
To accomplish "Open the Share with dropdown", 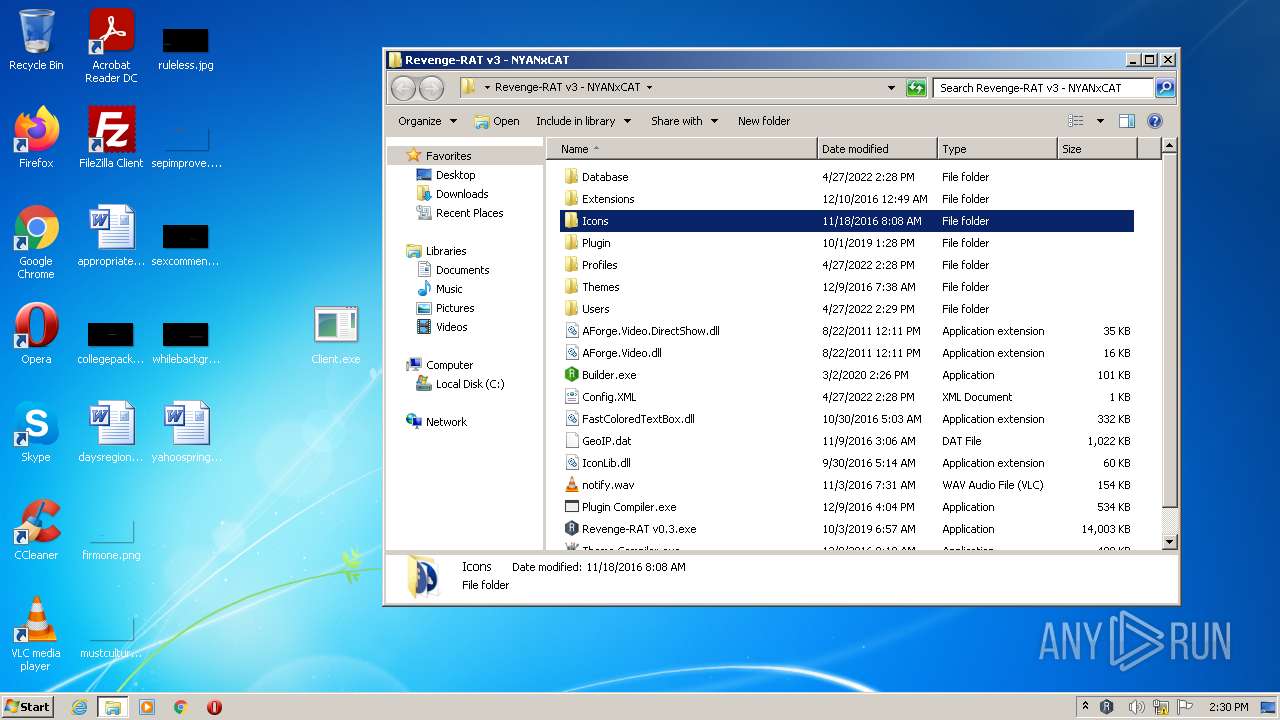I will [x=684, y=121].
